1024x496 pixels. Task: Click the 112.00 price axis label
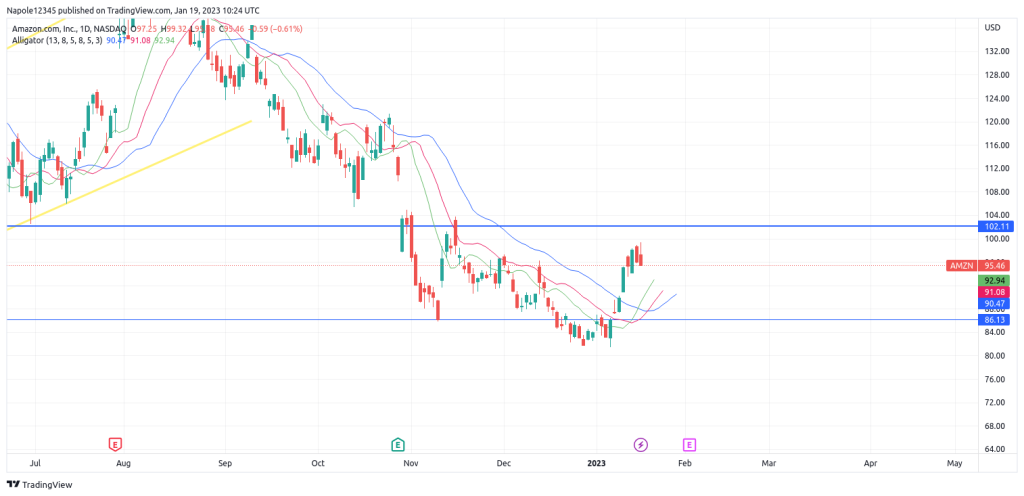tap(995, 168)
